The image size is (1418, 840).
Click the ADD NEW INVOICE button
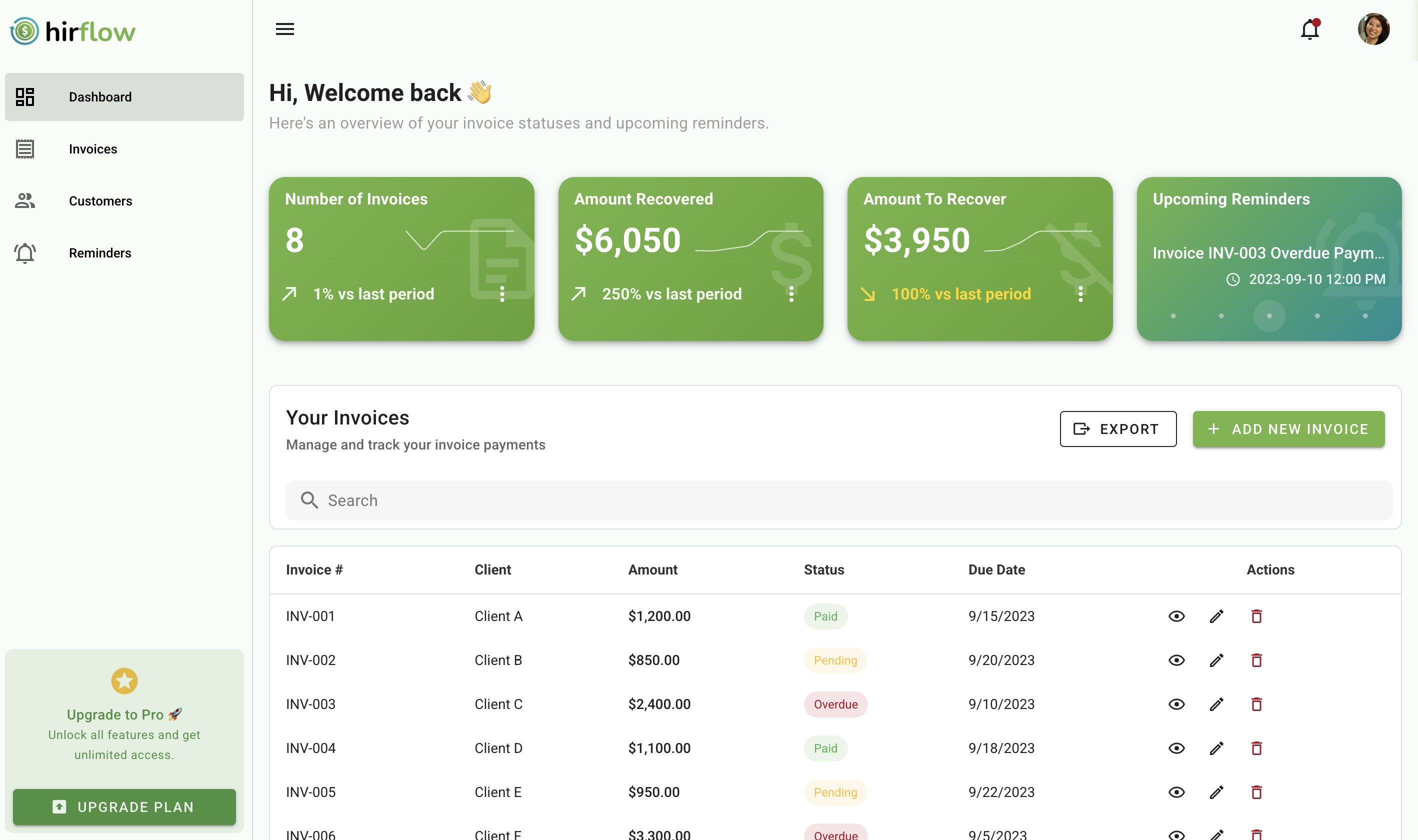point(1288,429)
